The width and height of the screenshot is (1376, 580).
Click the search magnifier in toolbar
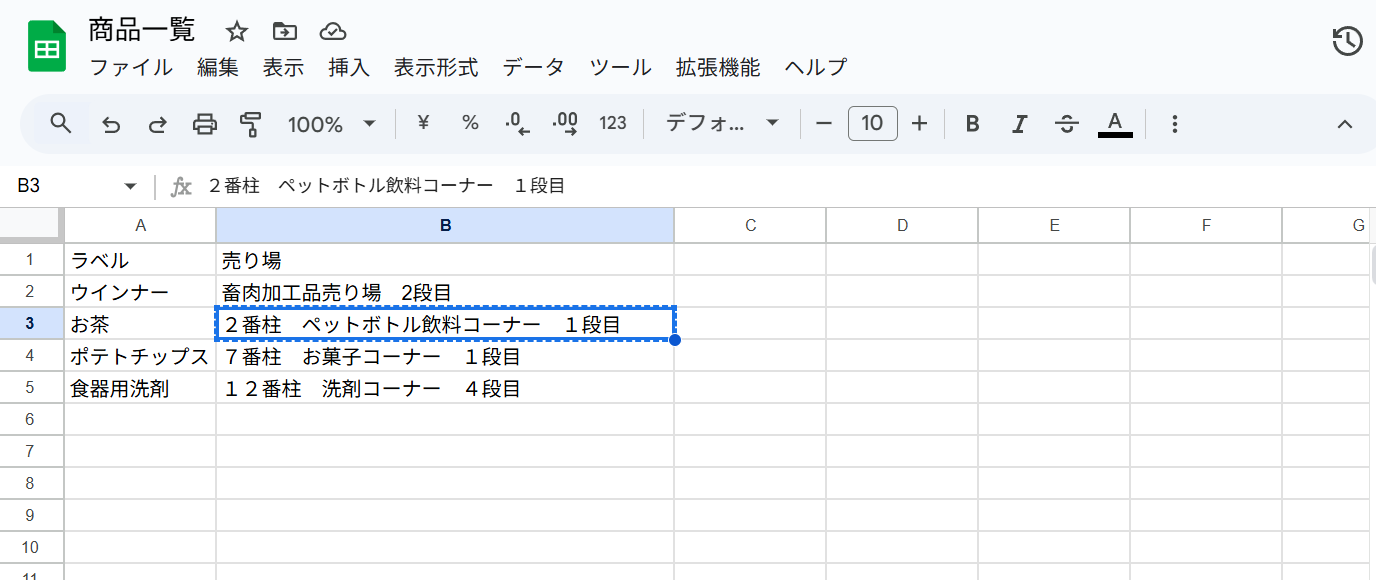pos(61,124)
